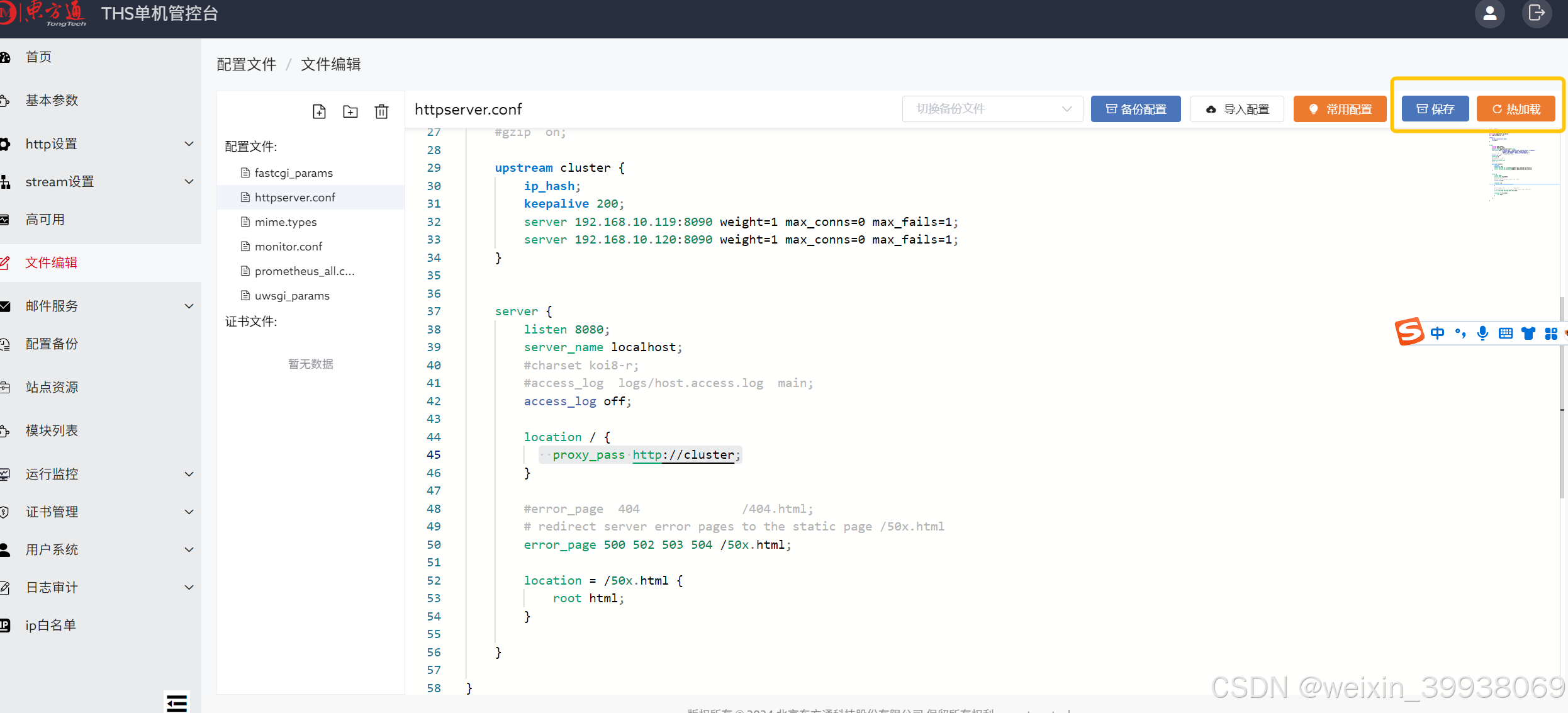The width and height of the screenshot is (1568, 713).
Task: Click the 'listen 8080;' line
Action: pyautogui.click(x=566, y=330)
